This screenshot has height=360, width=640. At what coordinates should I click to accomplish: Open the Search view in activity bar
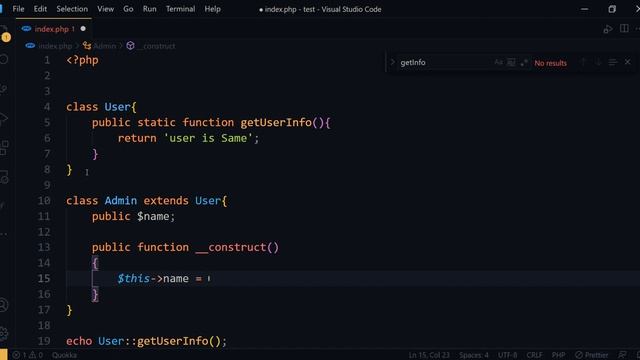pyautogui.click(x=4, y=60)
